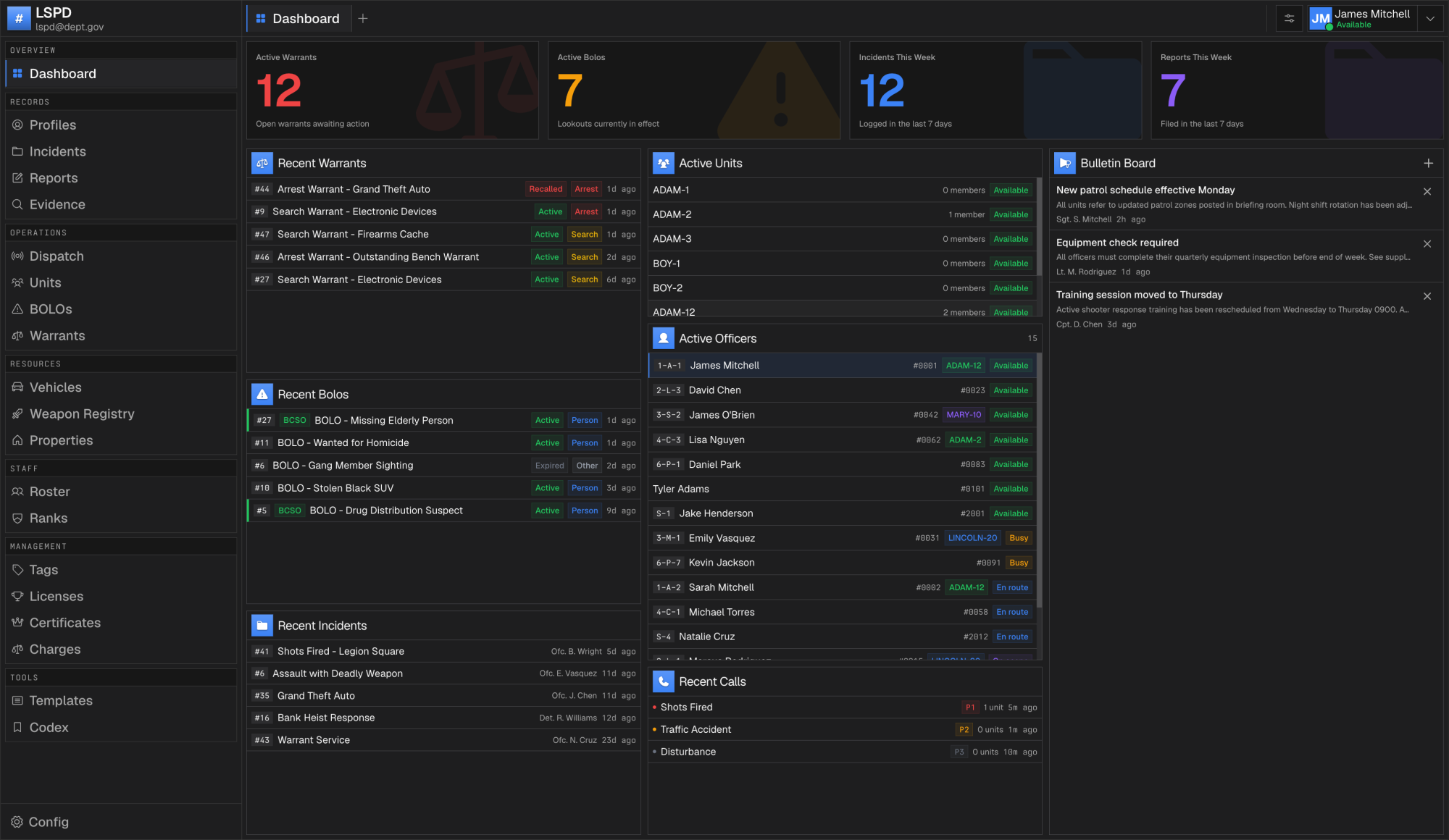
Task: Go to Reports in the sidebar
Action: [121, 178]
